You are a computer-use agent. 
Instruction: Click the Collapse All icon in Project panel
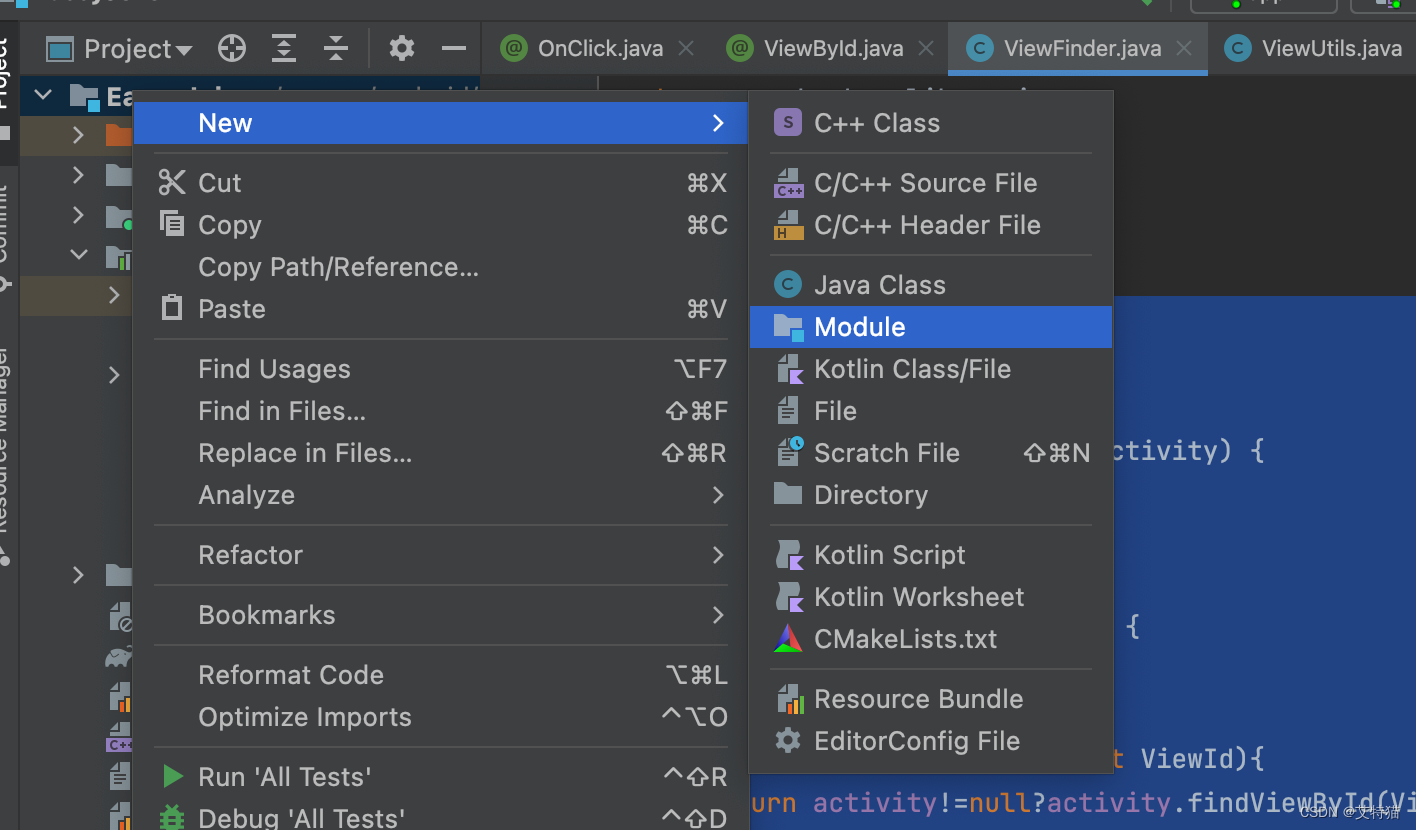pyautogui.click(x=336, y=48)
